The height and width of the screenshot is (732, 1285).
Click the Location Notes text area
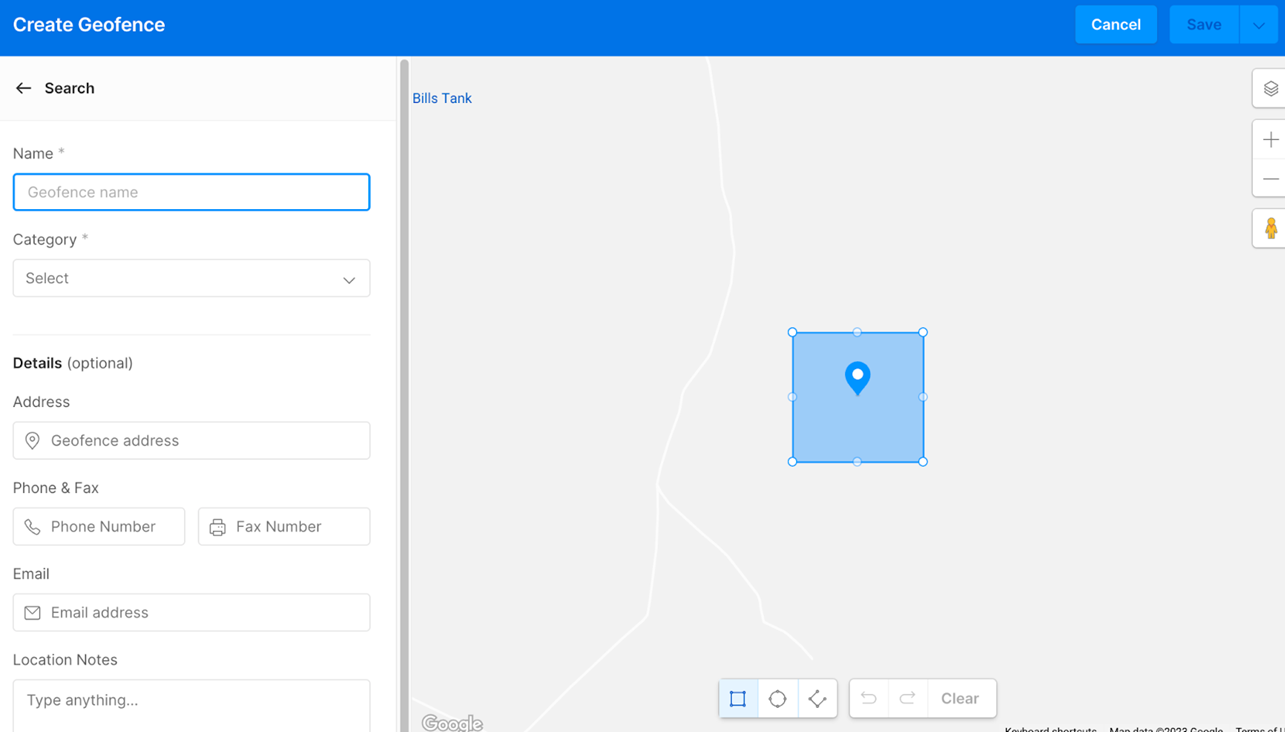point(191,706)
